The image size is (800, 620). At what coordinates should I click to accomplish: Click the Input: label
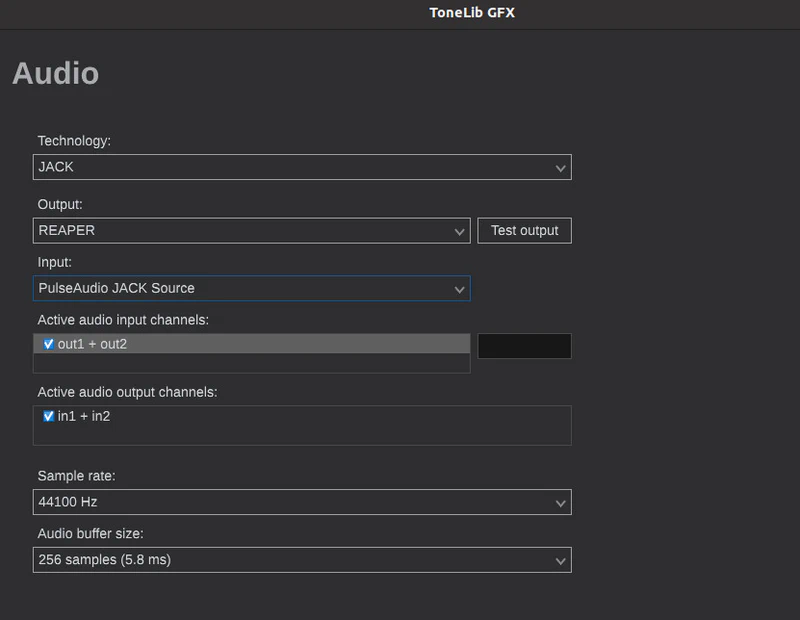(x=55, y=262)
